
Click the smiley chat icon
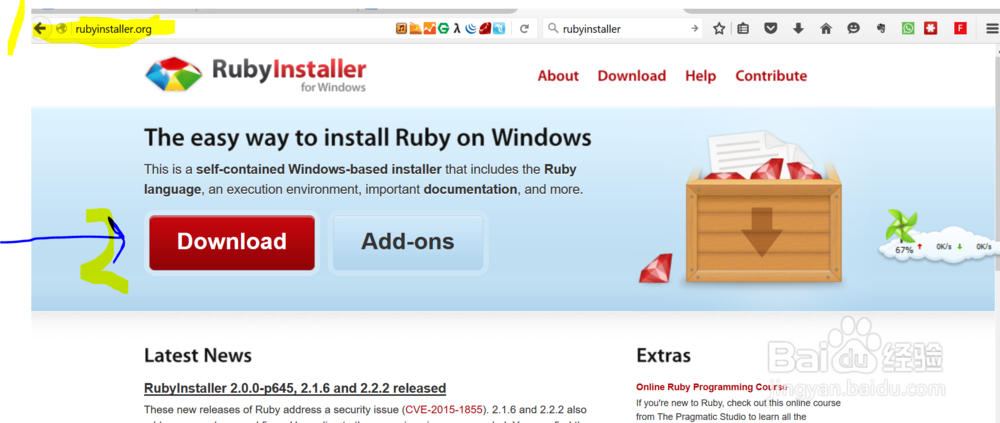pos(853,29)
